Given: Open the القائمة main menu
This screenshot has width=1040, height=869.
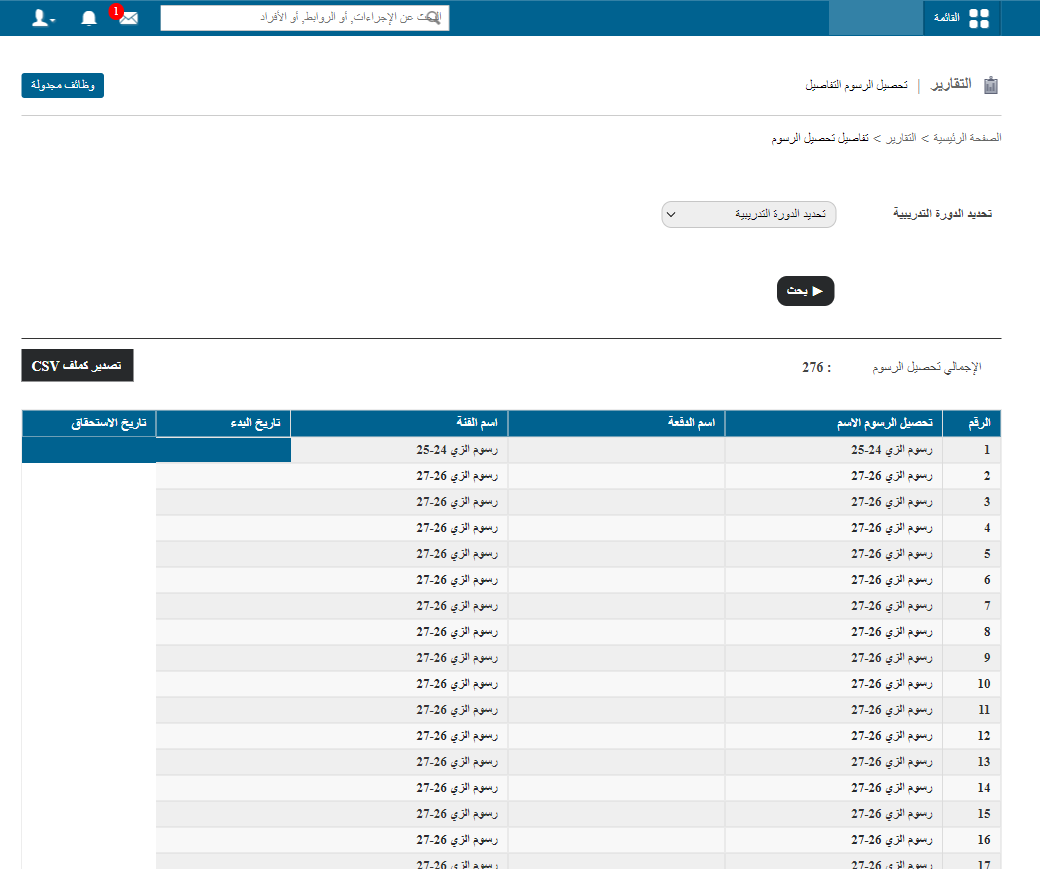Looking at the screenshot, I should coord(962,18).
